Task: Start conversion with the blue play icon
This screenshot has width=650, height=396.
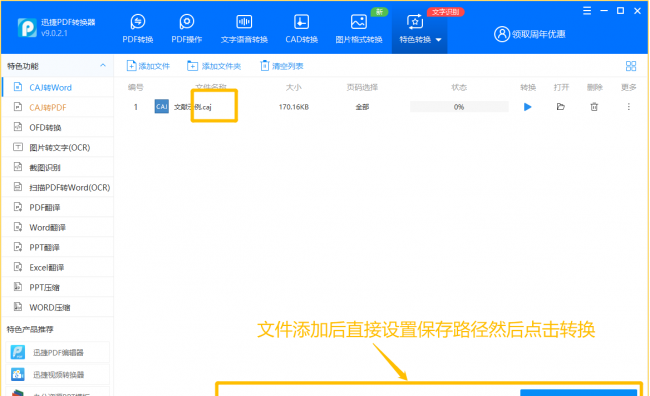Action: click(x=527, y=107)
